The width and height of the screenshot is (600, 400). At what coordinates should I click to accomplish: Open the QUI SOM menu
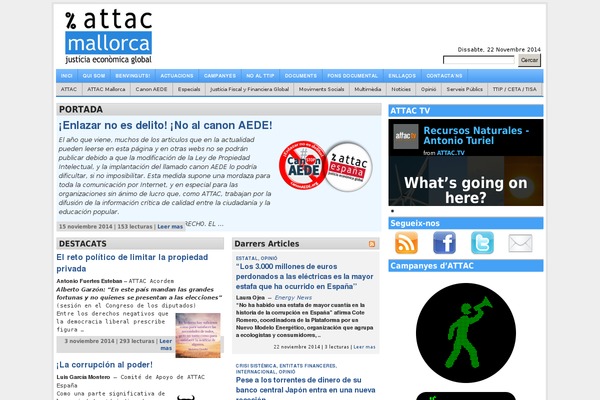tap(94, 76)
